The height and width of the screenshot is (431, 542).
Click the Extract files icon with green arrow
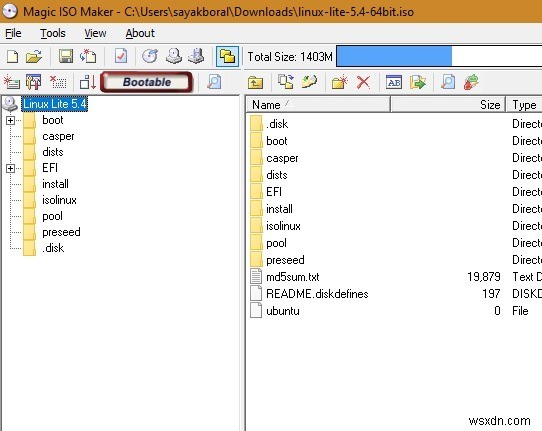(x=418, y=82)
